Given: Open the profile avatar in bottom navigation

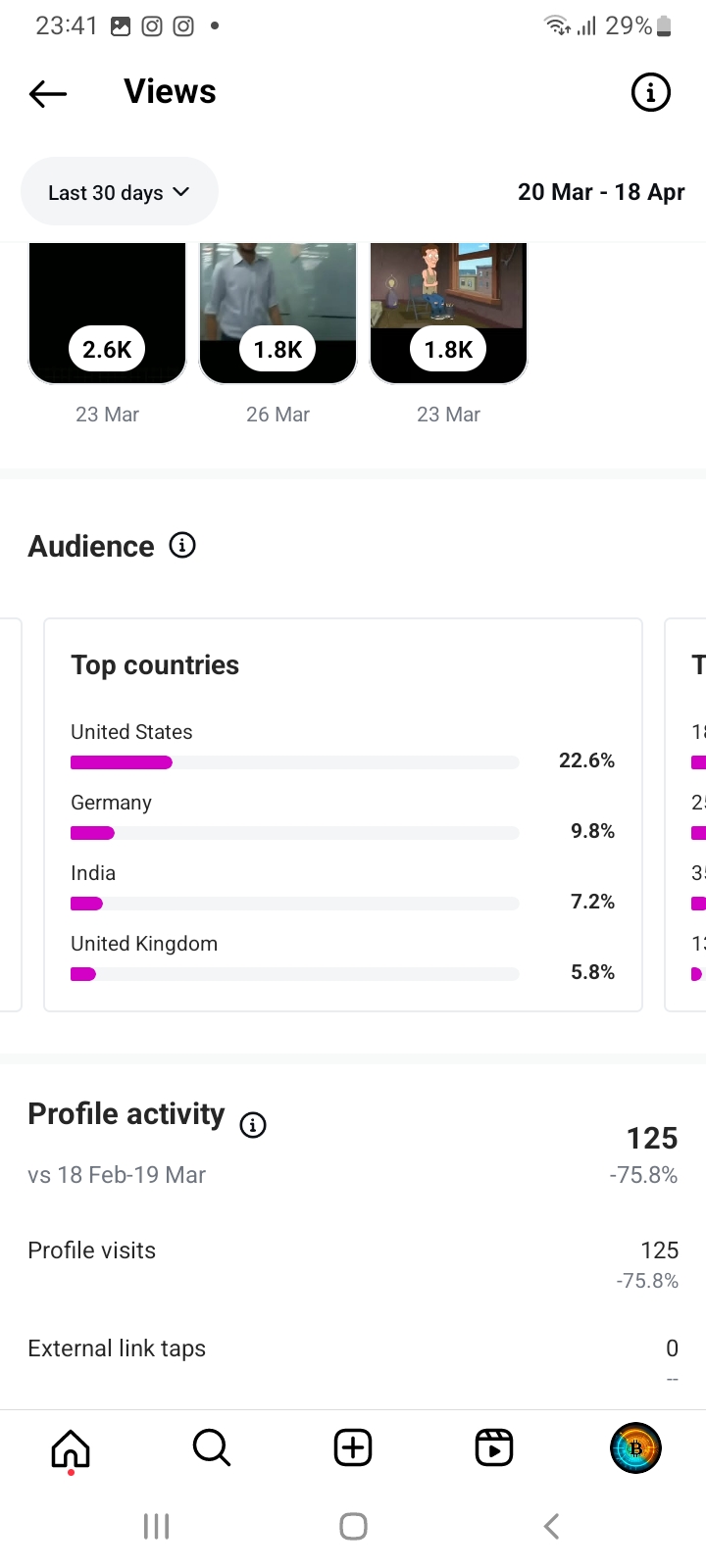Looking at the screenshot, I should point(635,1447).
